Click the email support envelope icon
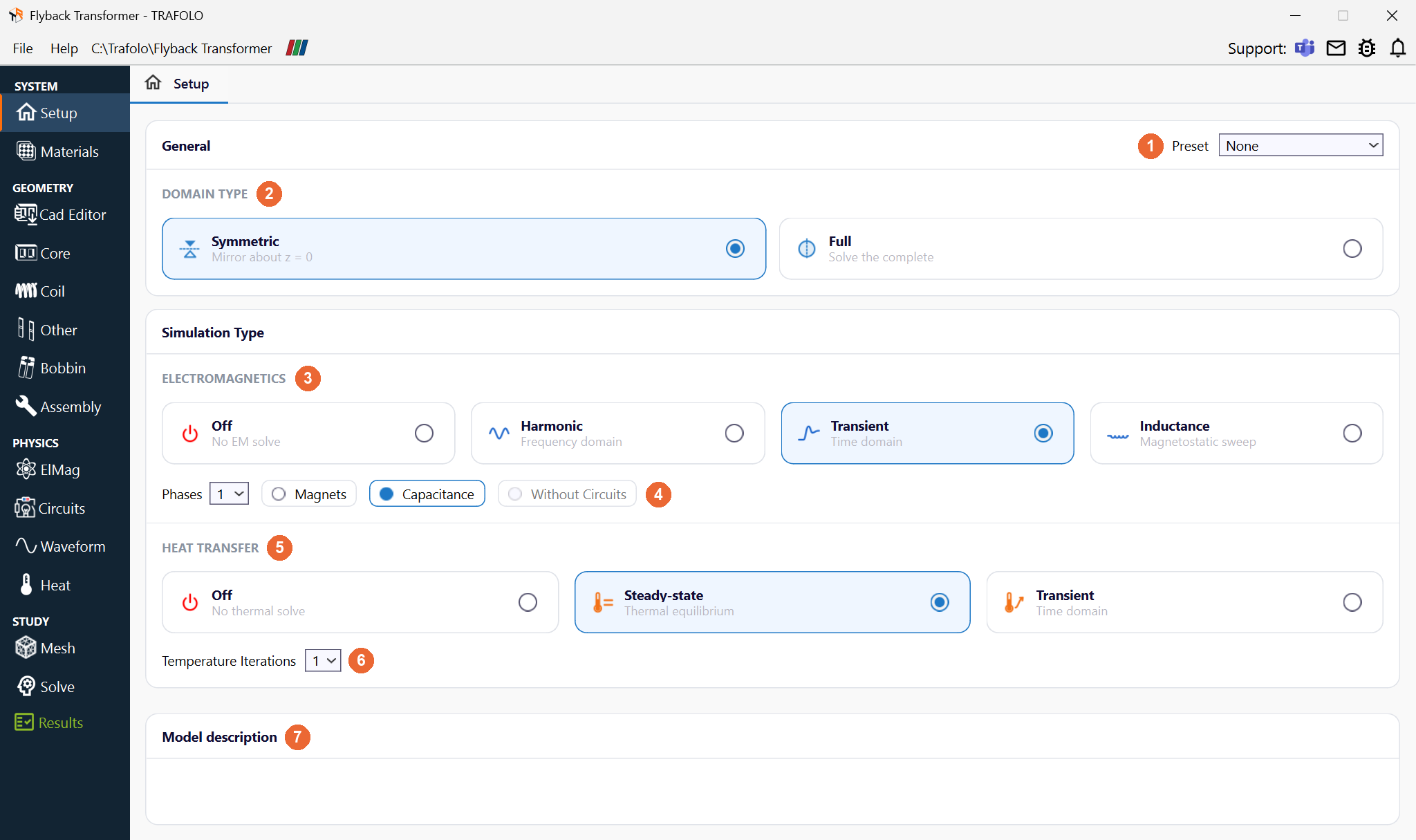The image size is (1416, 840). pos(1336,48)
